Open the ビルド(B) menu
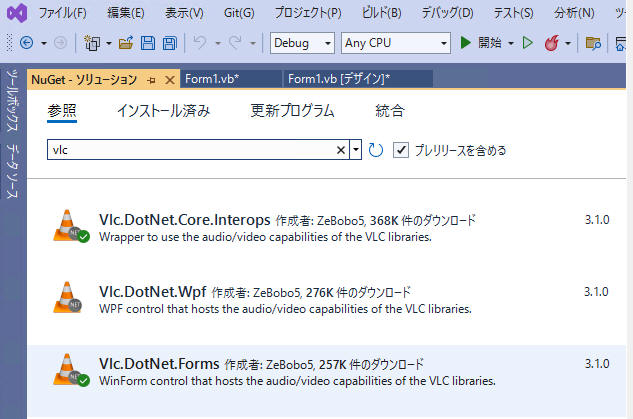The height and width of the screenshot is (419, 633). [x=380, y=13]
